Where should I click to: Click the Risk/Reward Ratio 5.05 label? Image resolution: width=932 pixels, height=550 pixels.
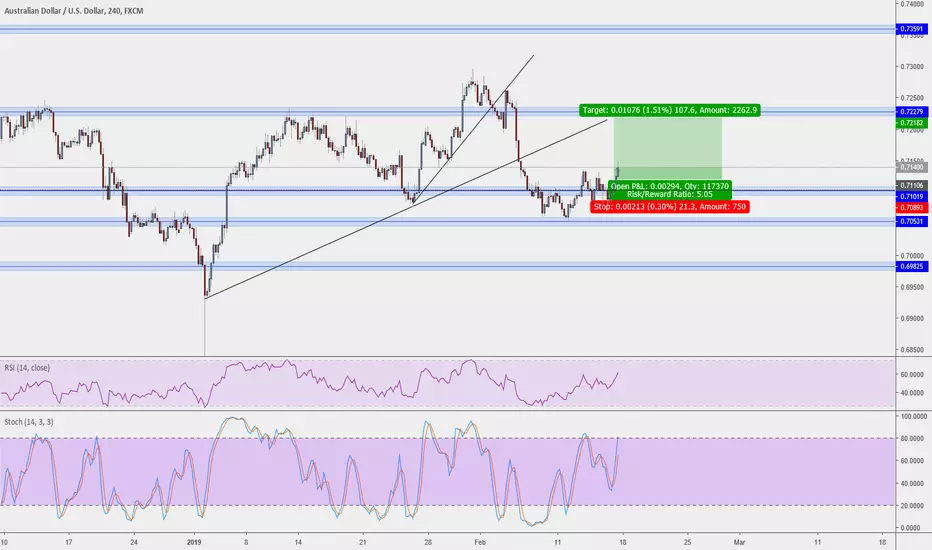coord(669,194)
